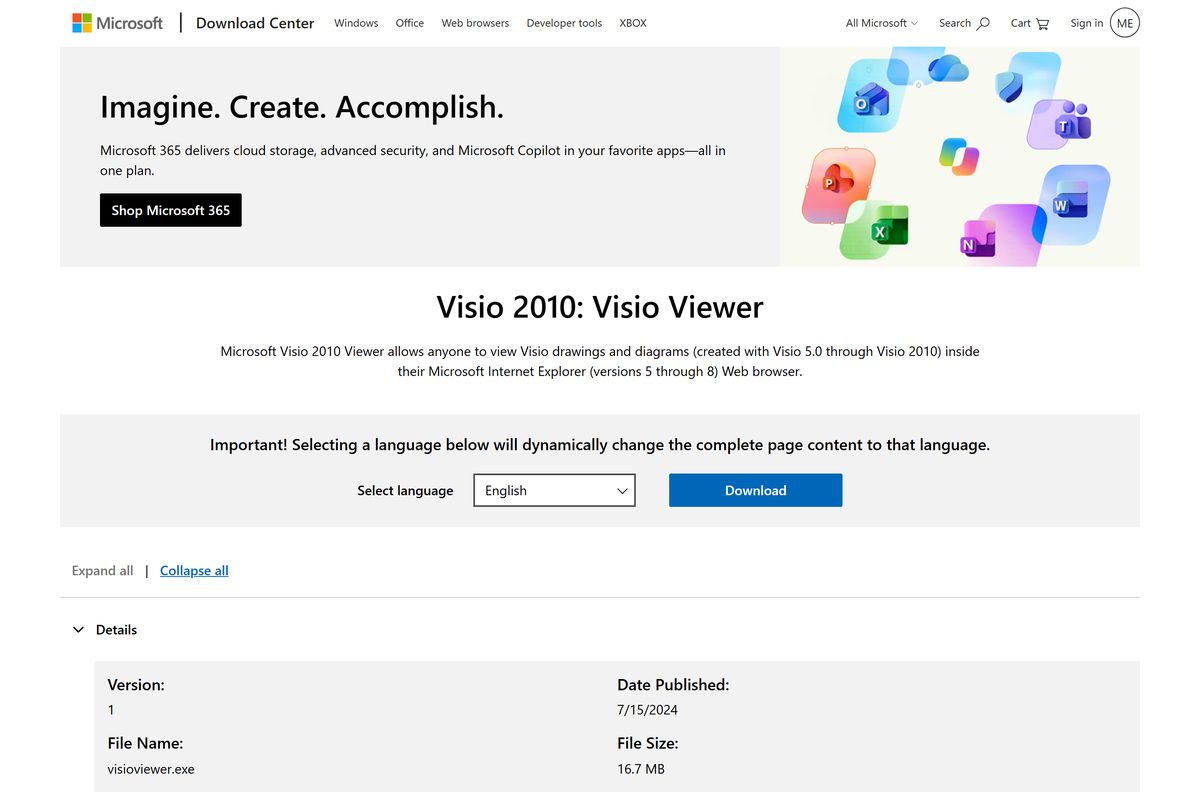The image size is (1200, 792).
Task: Click the Defender shield icon in banner
Action: [x=1011, y=86]
